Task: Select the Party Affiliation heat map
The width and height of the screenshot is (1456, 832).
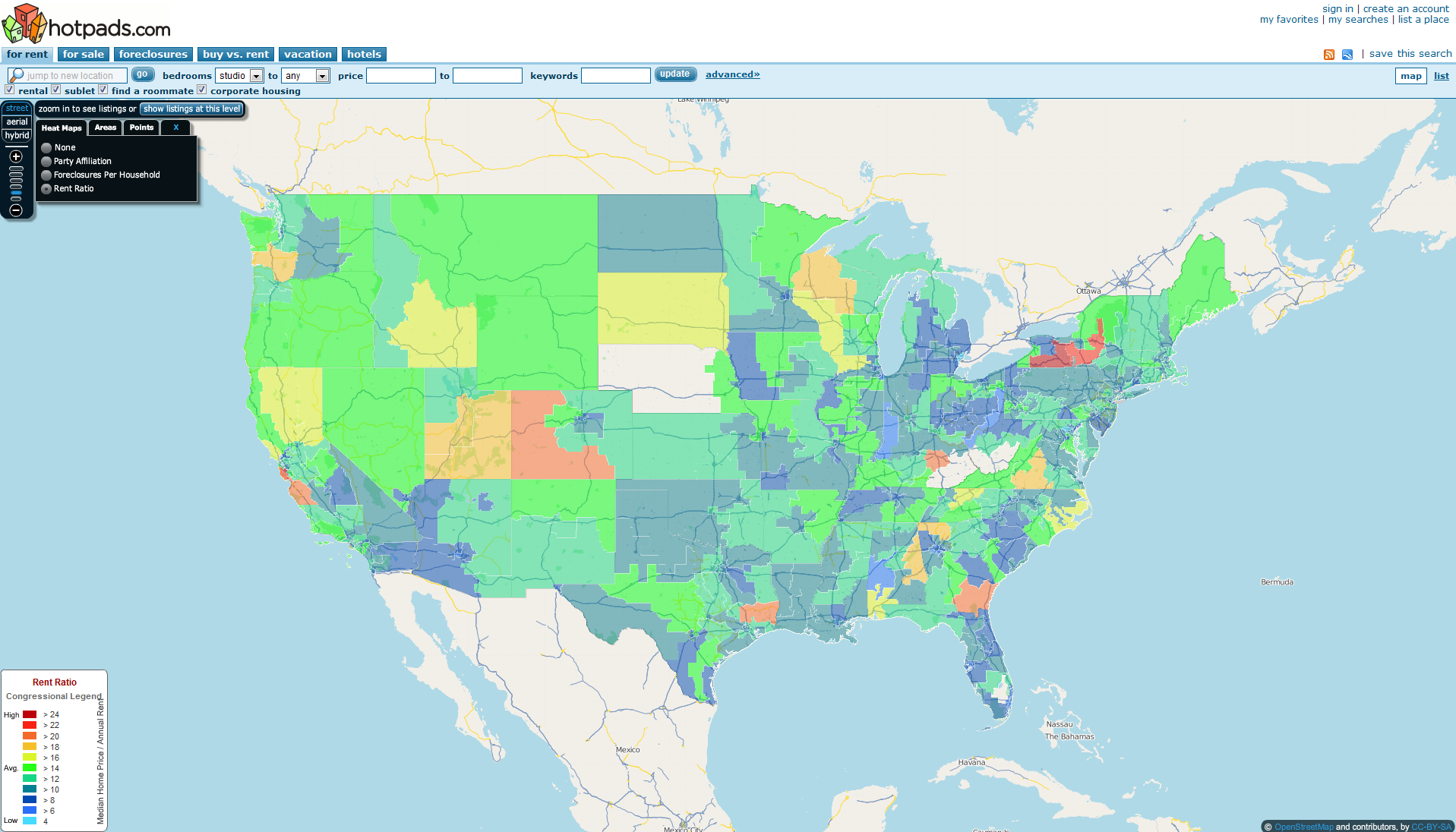Action: point(46,162)
